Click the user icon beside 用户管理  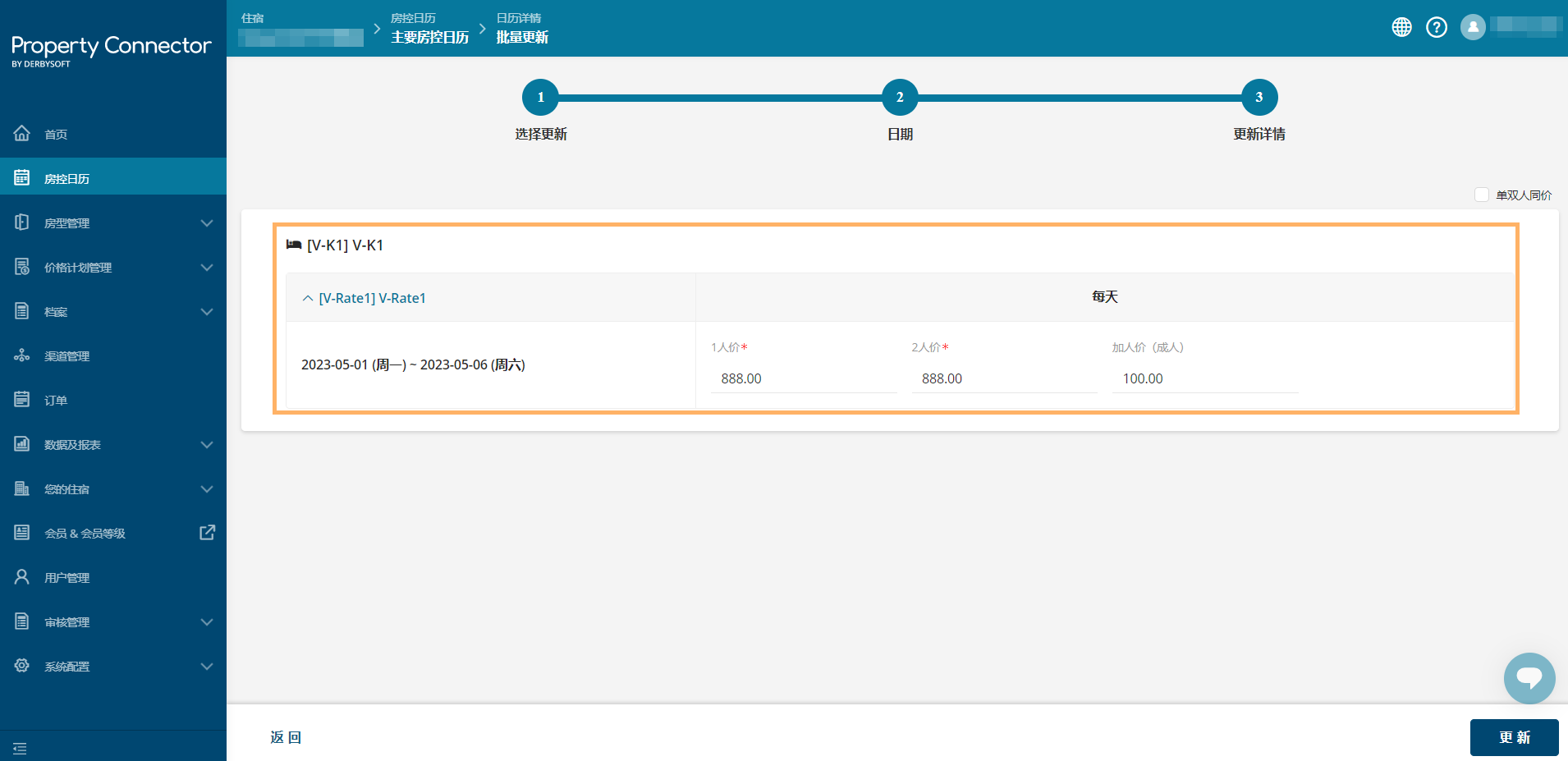(x=22, y=576)
